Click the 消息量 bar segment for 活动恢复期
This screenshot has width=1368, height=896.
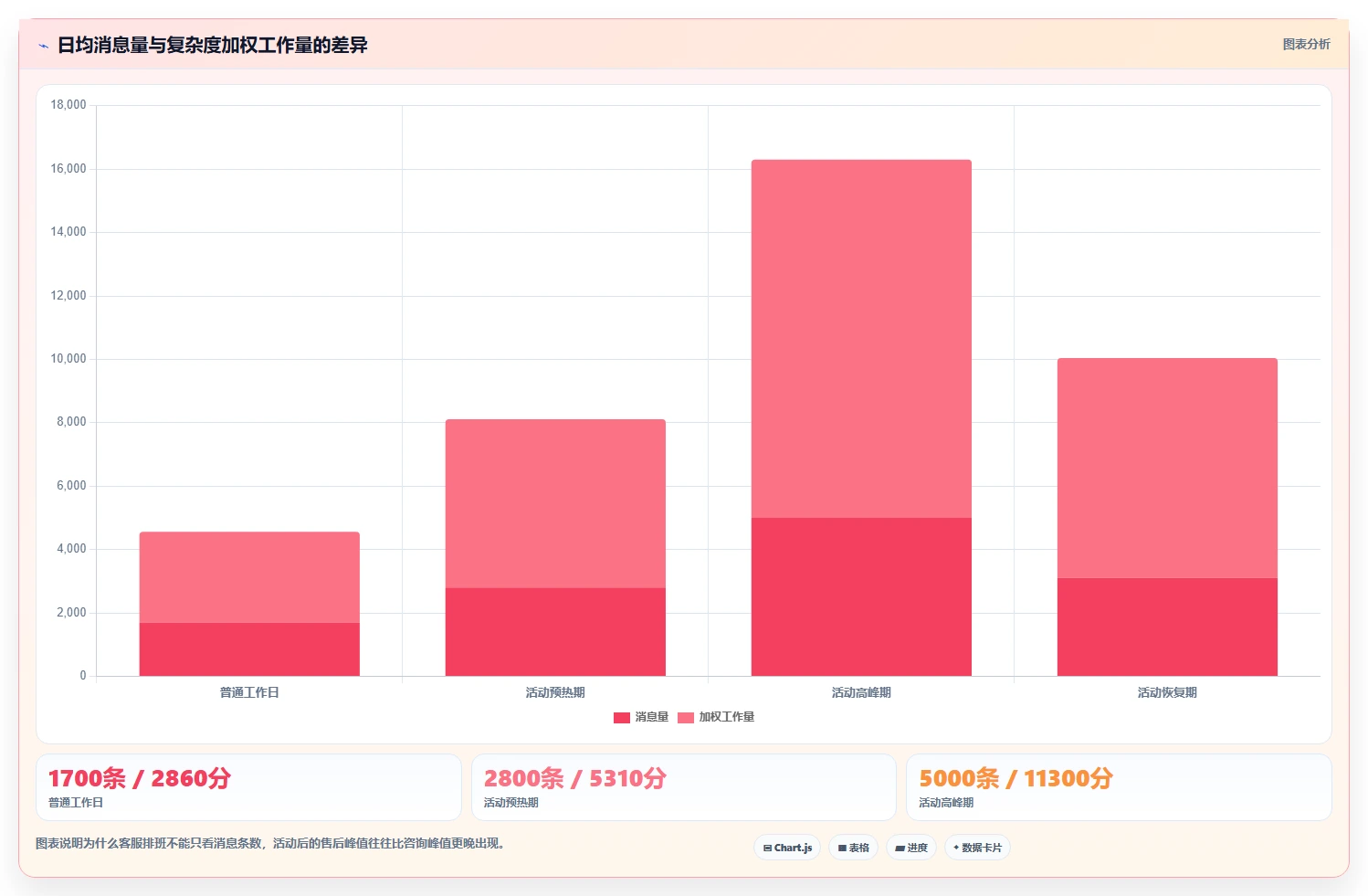tap(1167, 627)
